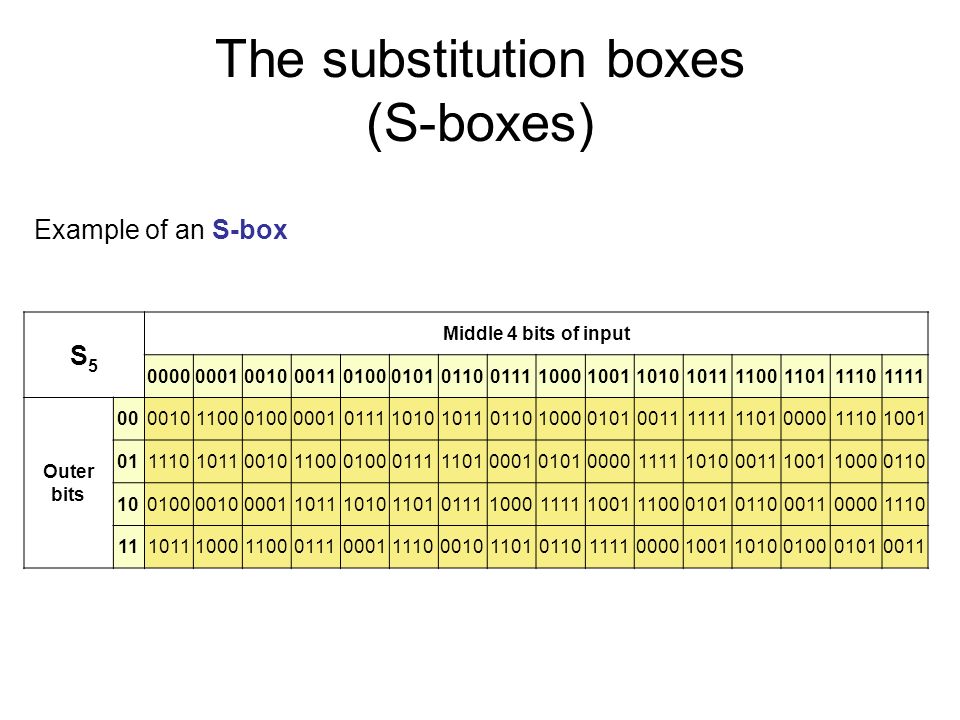Click the slide title 'The substitution boxes'
960x720 pixels.
479,59
